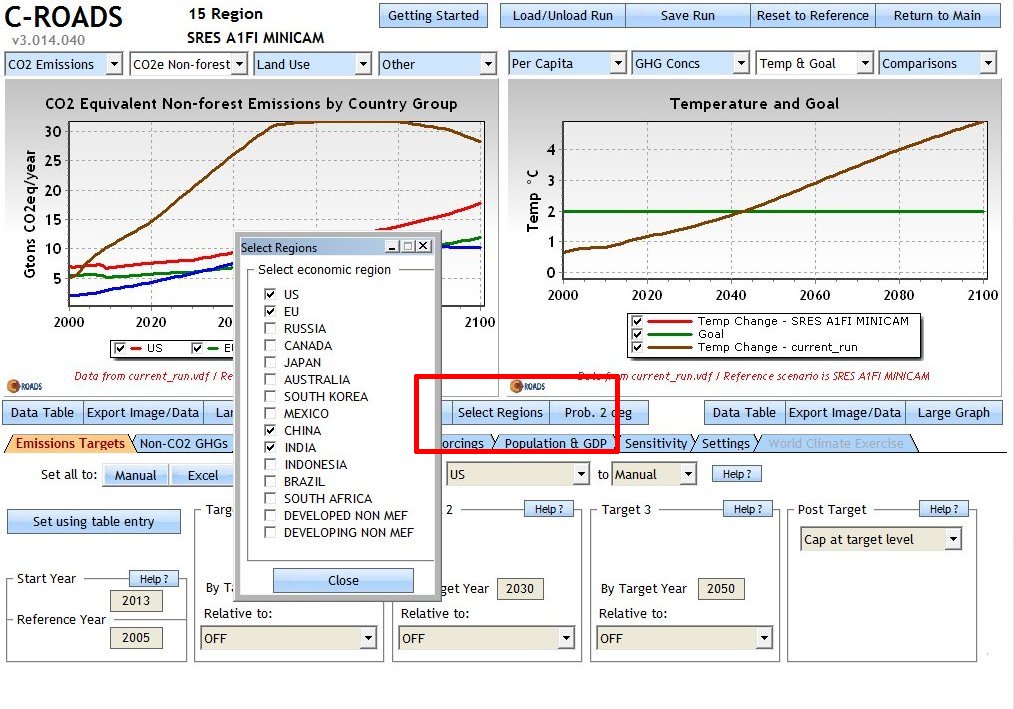
Task: Open the Per Capita dropdown
Action: (567, 63)
